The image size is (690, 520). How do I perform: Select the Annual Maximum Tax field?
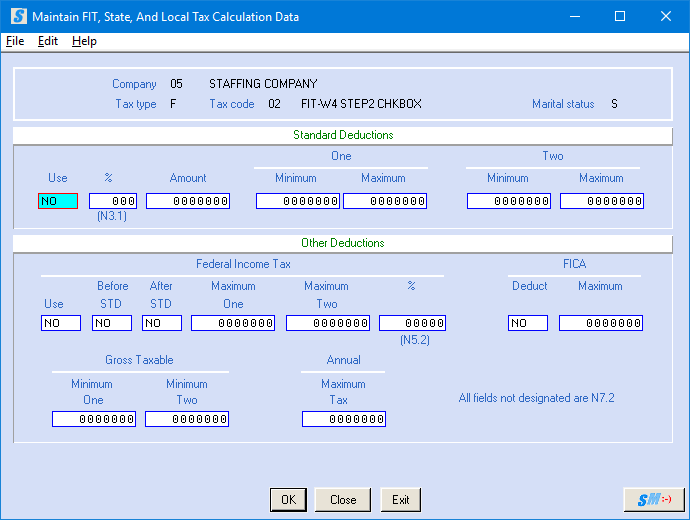[343, 419]
